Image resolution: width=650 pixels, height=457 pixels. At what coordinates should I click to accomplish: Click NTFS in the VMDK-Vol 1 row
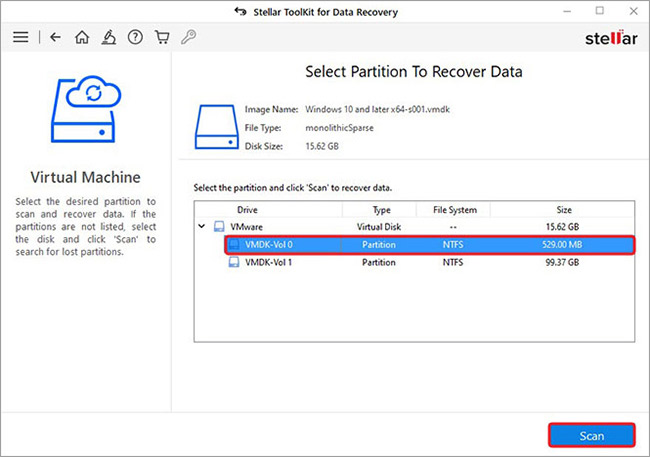pos(453,262)
